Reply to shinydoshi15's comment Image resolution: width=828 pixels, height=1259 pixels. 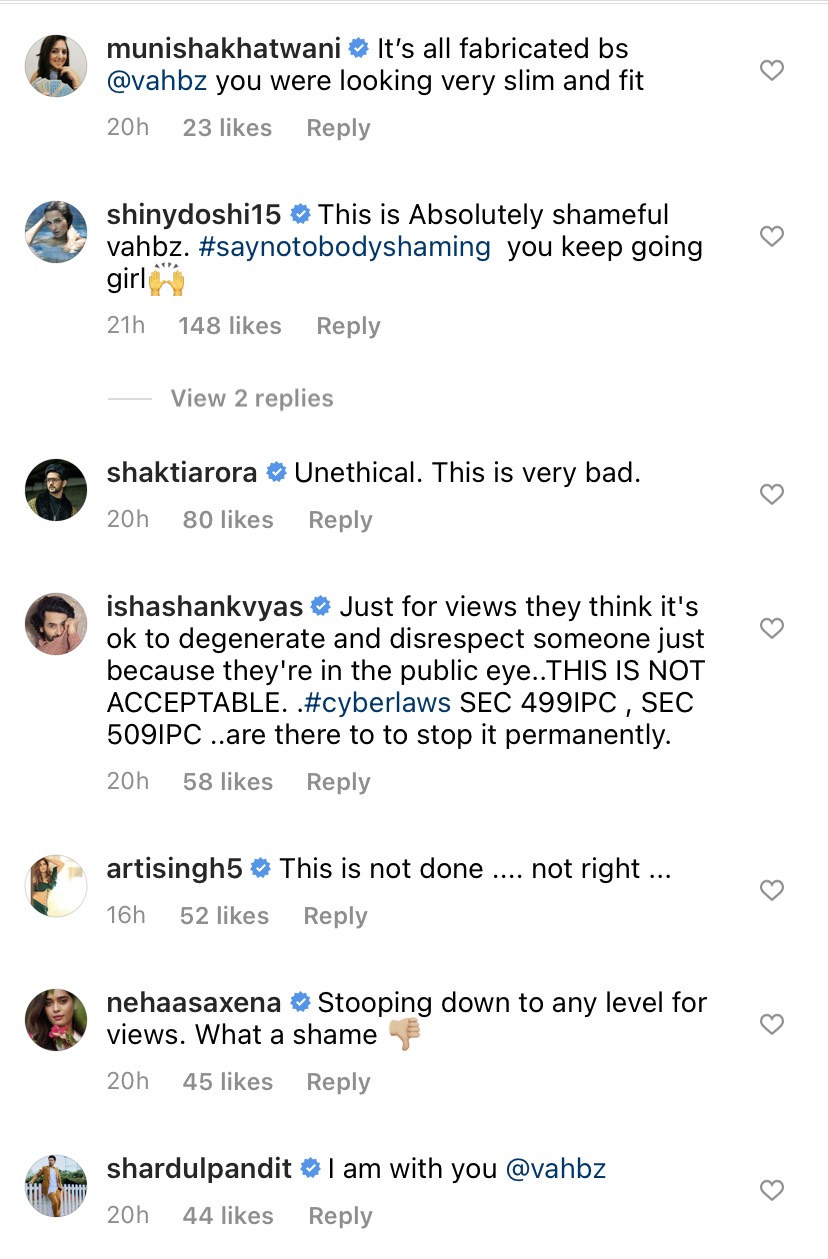point(348,326)
